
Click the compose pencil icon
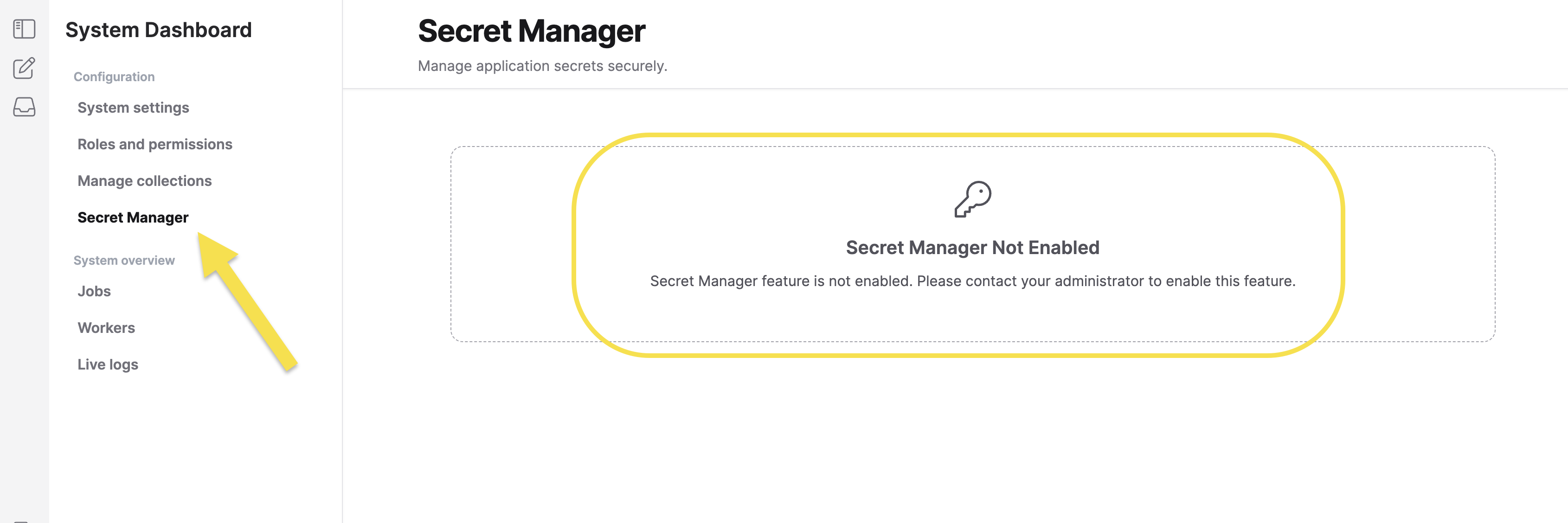(x=24, y=68)
